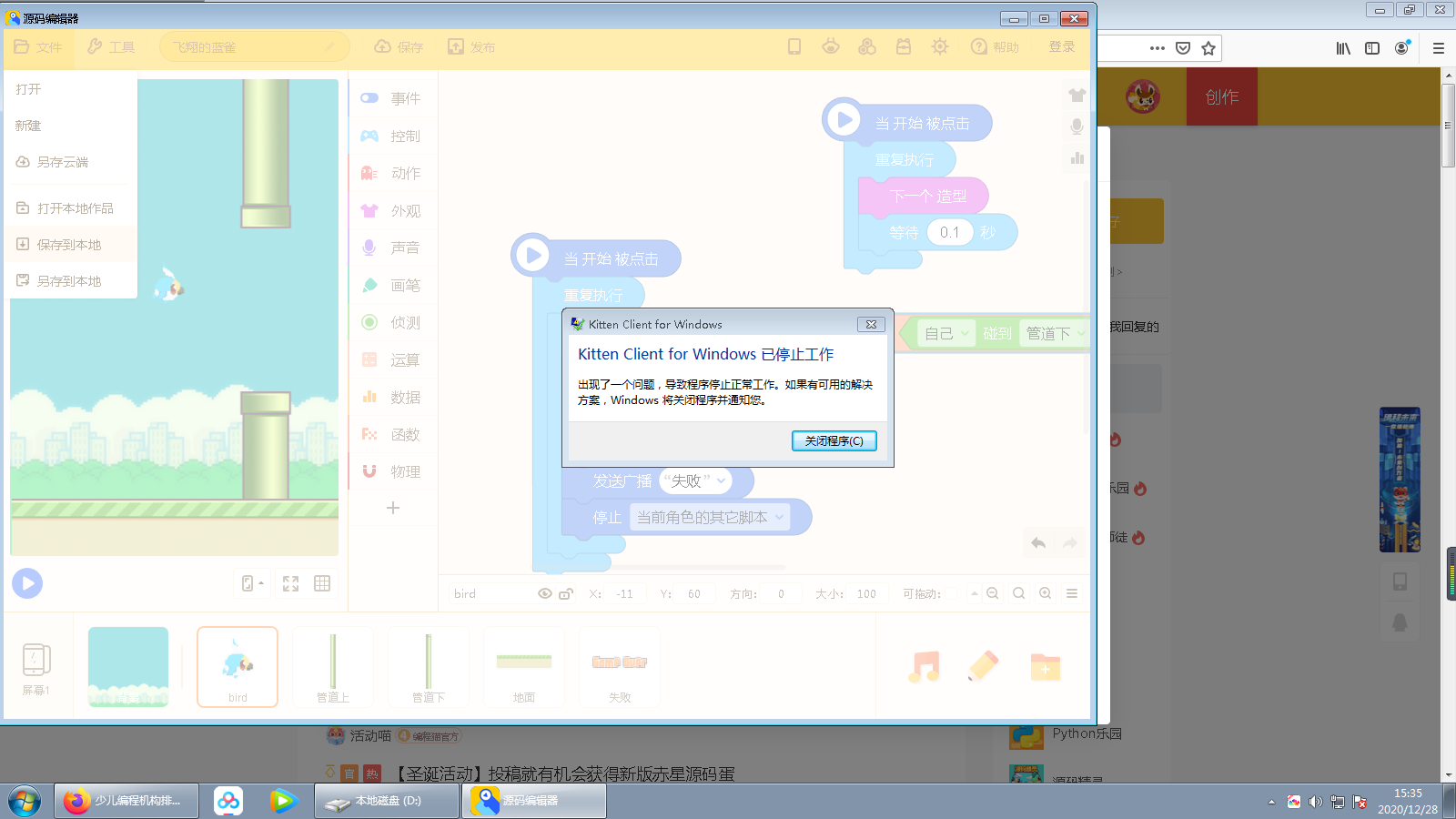Click the 屏幕1 screen icon
Viewport: 1456px width, 819px height.
[x=35, y=668]
